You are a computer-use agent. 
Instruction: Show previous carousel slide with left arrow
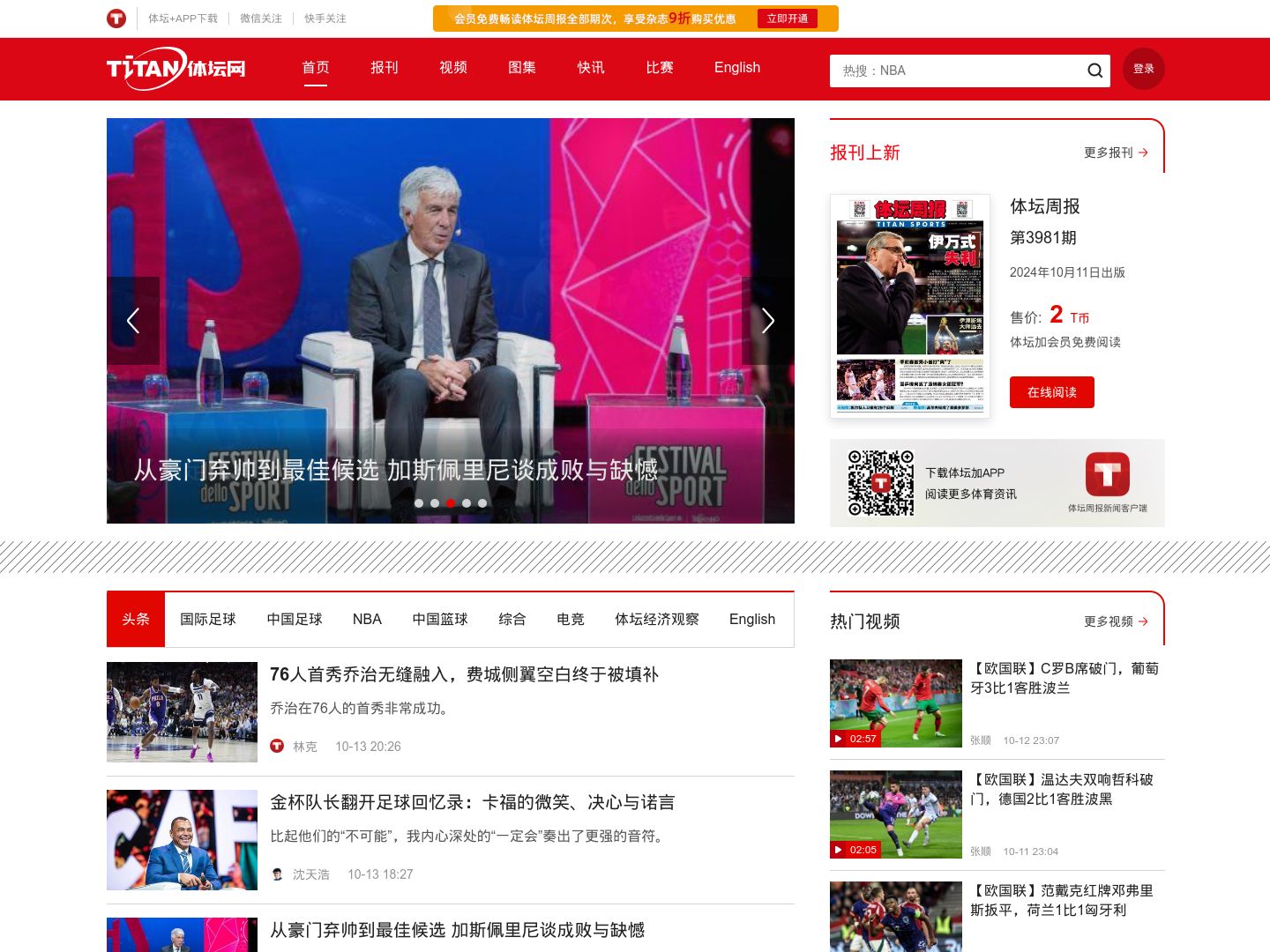[x=133, y=321]
